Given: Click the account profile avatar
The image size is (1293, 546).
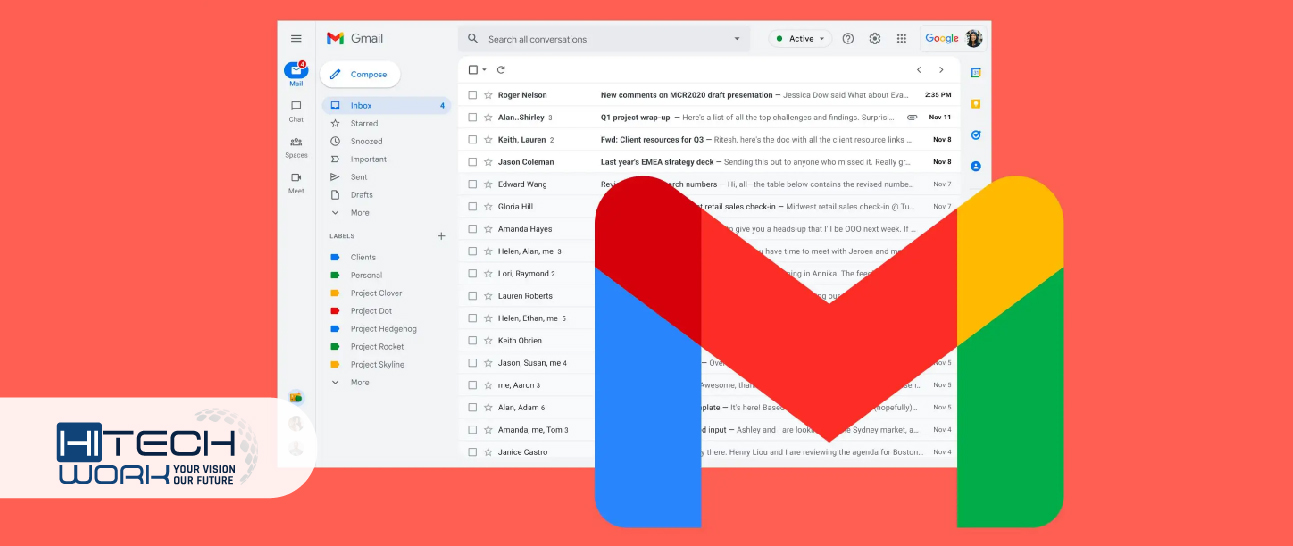Looking at the screenshot, I should (x=973, y=39).
